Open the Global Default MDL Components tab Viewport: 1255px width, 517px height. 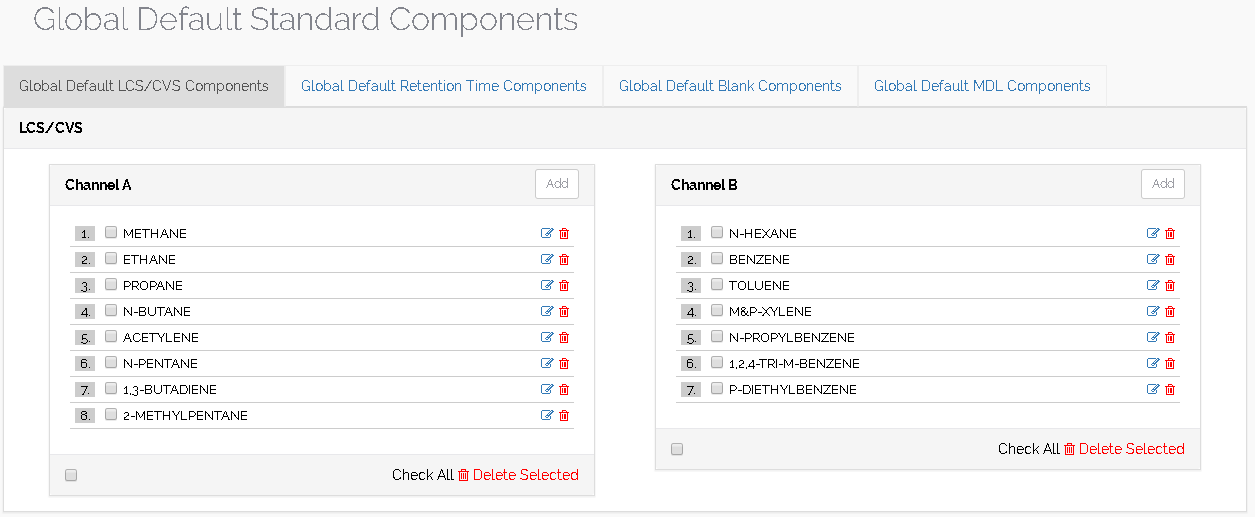(x=982, y=86)
